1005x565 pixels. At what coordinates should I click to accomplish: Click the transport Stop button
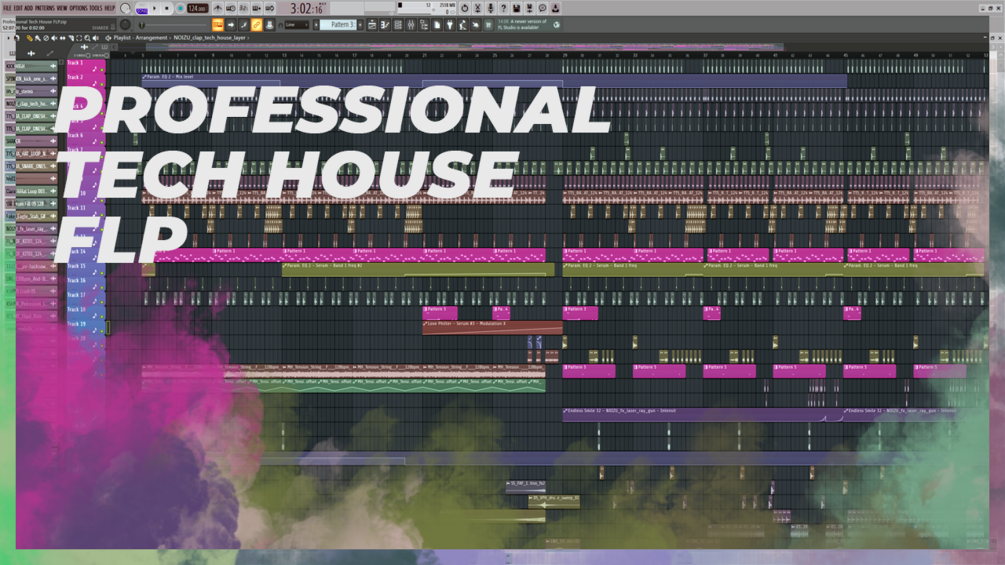tap(167, 8)
